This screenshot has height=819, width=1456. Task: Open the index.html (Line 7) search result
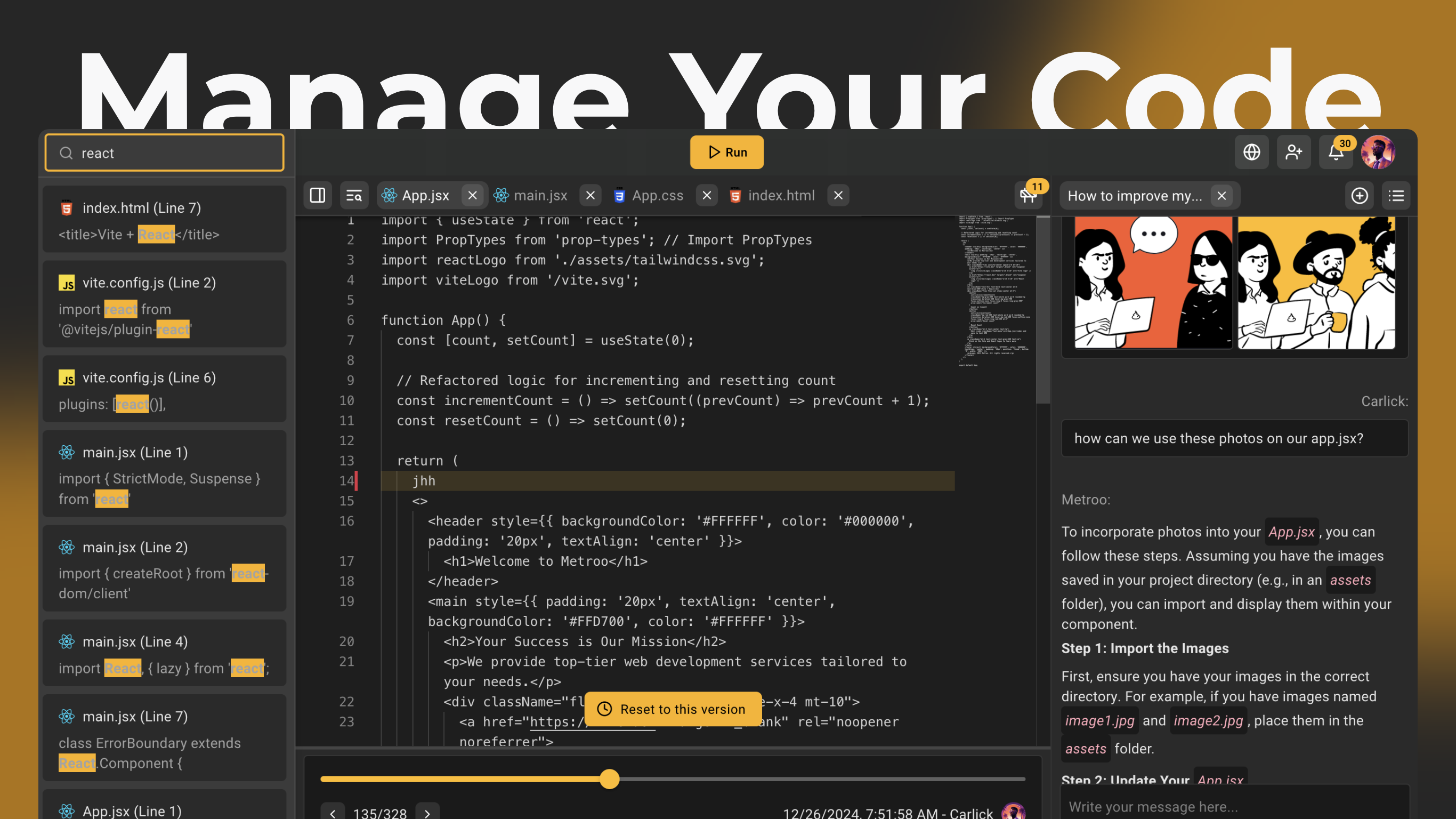click(x=165, y=220)
